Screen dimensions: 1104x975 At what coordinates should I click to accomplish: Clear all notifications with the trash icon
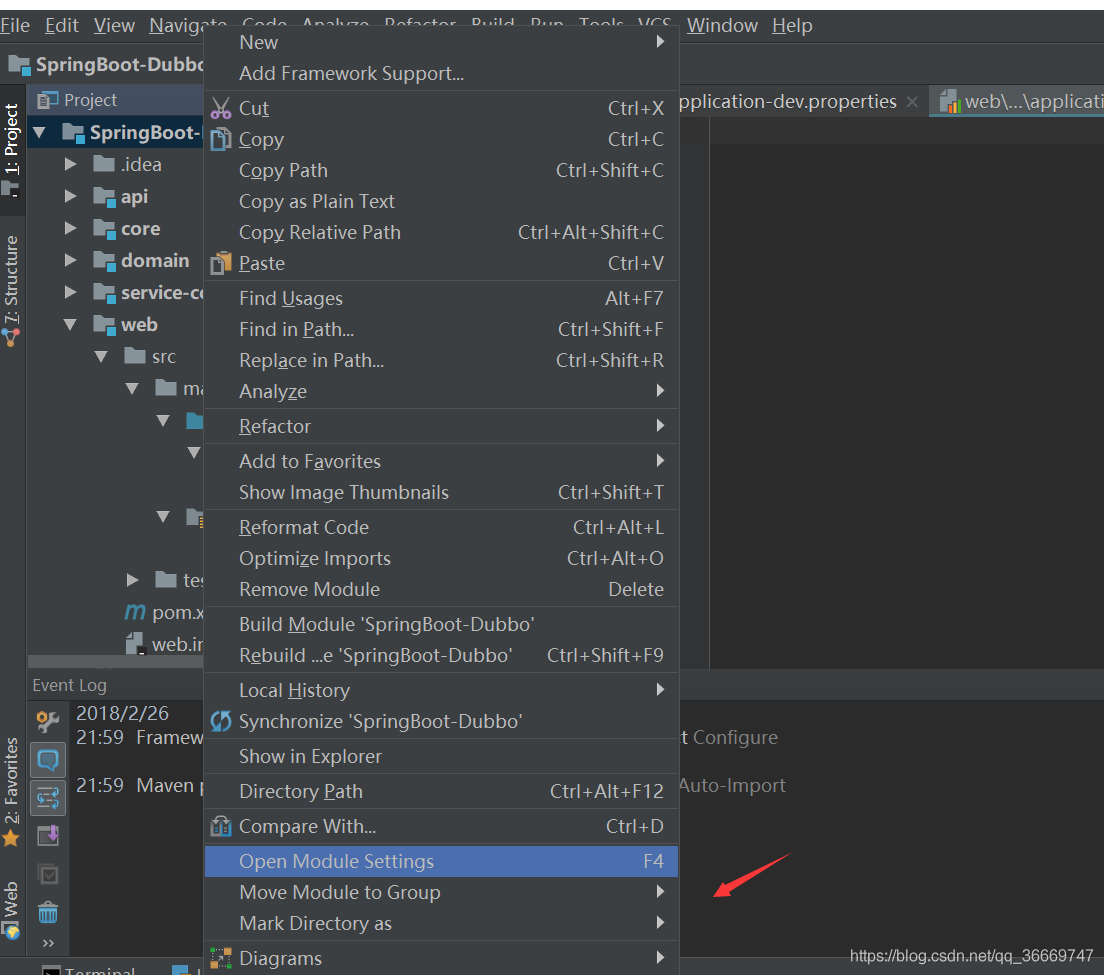(47, 912)
